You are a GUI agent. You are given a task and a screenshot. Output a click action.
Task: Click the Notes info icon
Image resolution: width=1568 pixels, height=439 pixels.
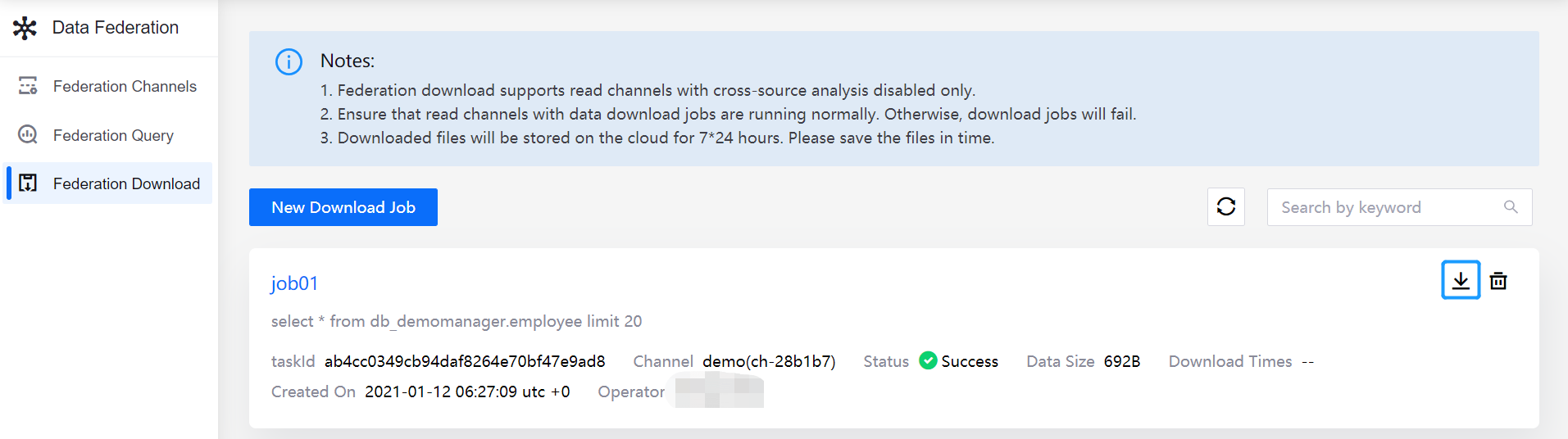pos(289,61)
